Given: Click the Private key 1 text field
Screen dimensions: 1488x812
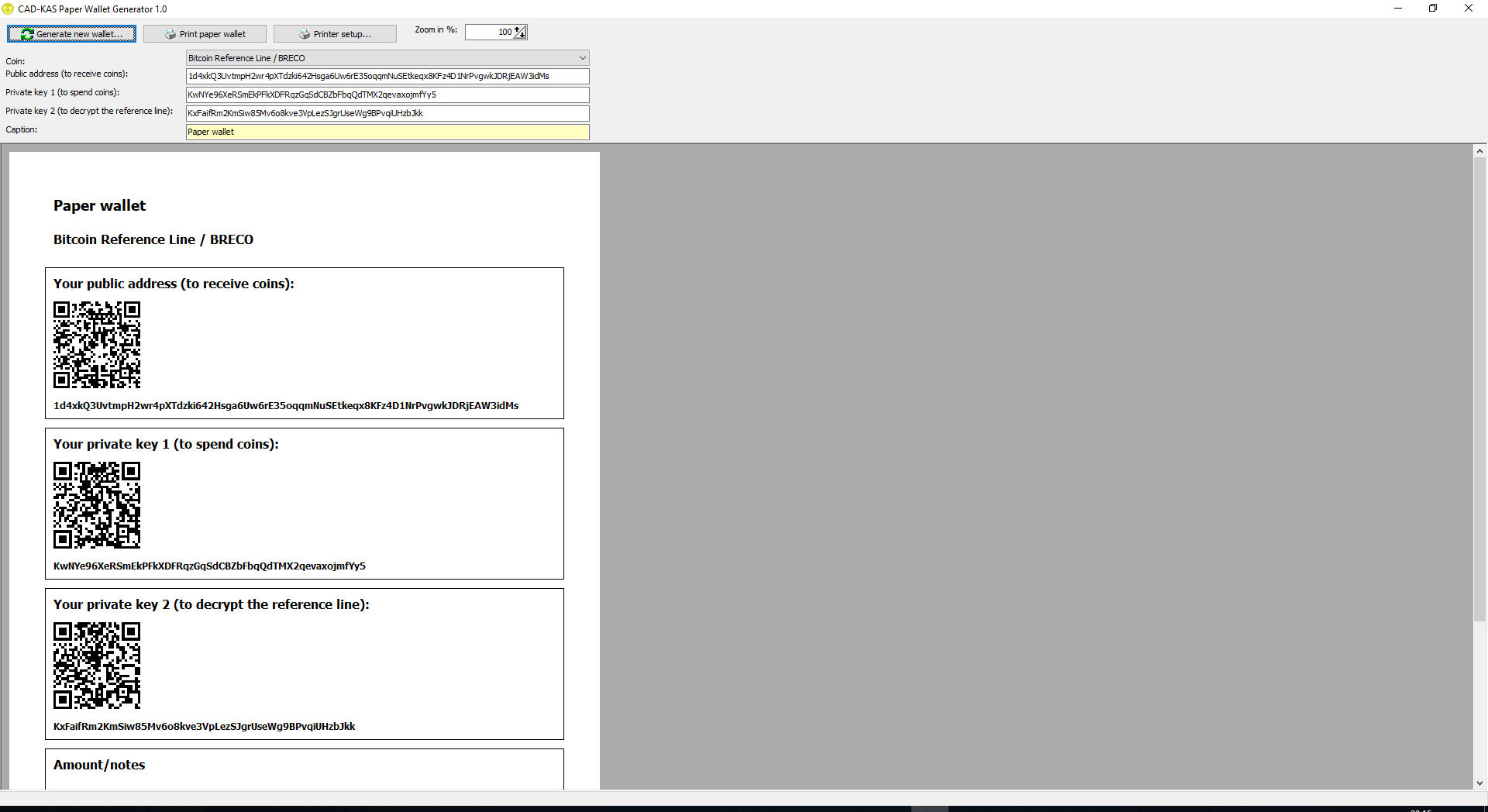Looking at the screenshot, I should pyautogui.click(x=387, y=95).
